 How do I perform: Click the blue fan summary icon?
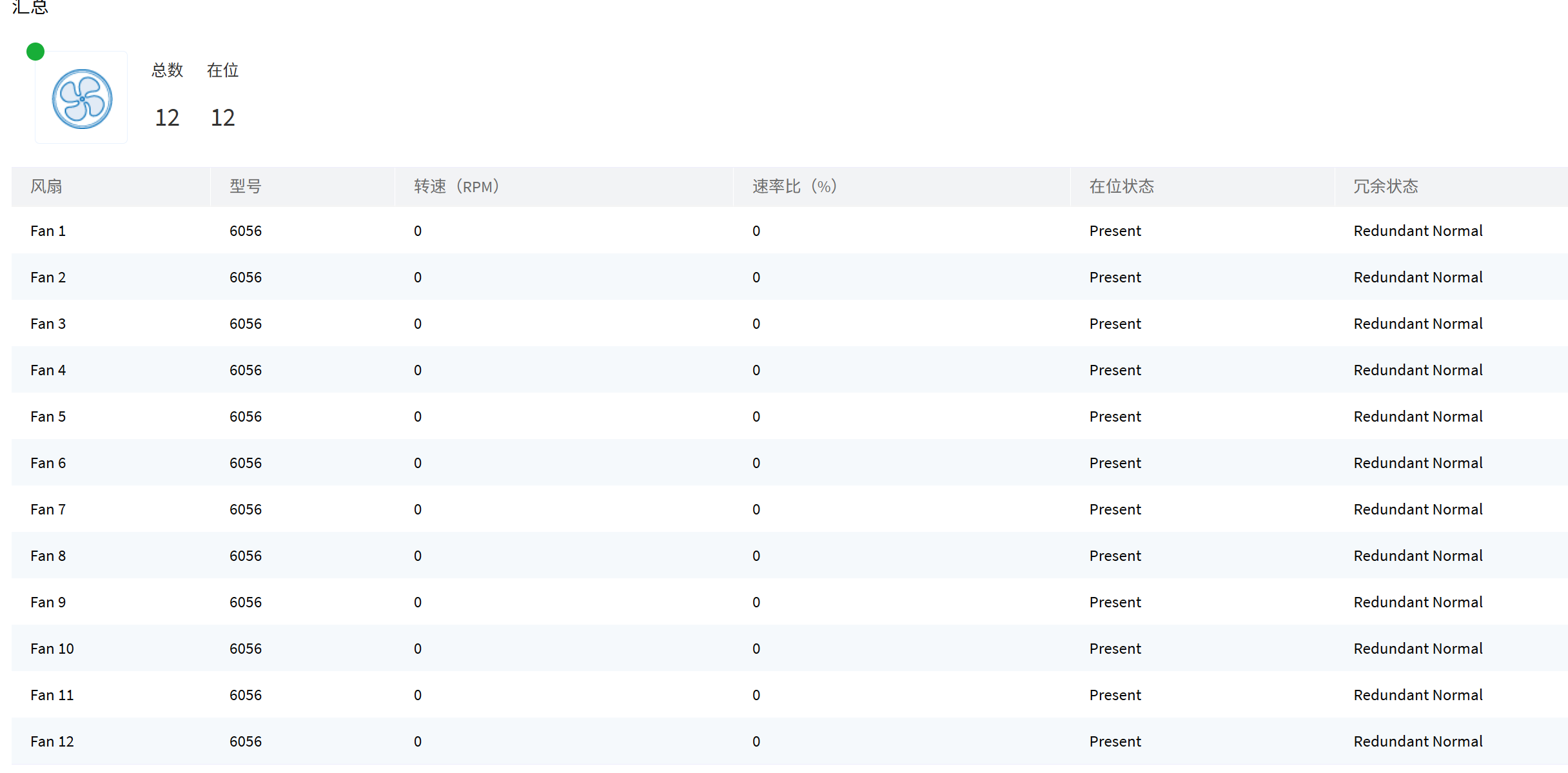82,99
